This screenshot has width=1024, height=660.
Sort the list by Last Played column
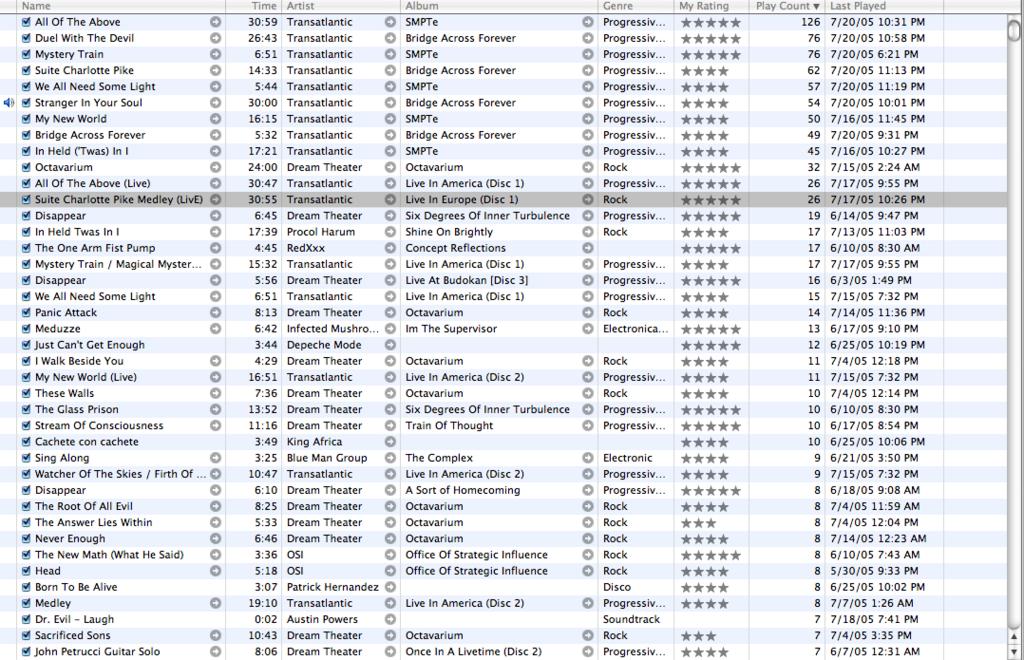884,6
